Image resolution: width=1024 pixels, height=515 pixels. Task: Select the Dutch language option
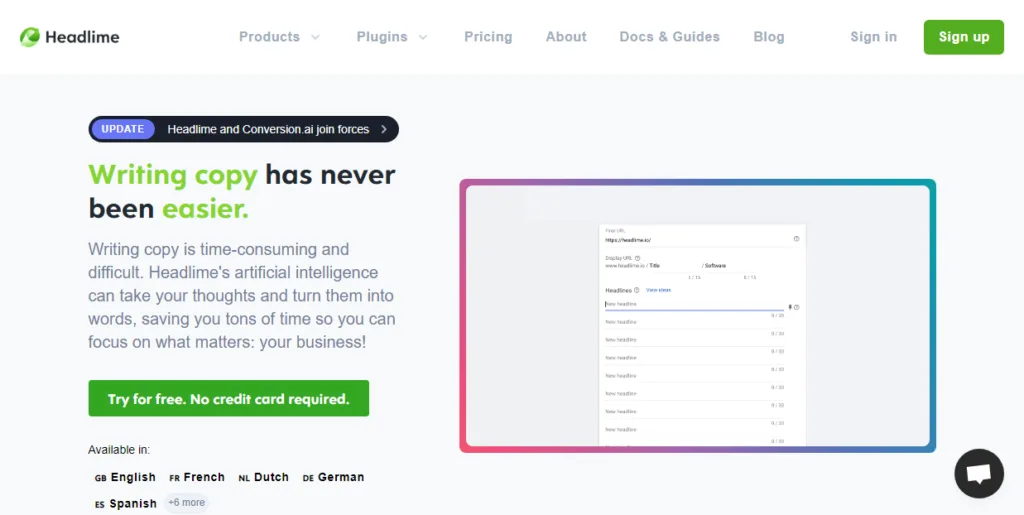click(264, 477)
